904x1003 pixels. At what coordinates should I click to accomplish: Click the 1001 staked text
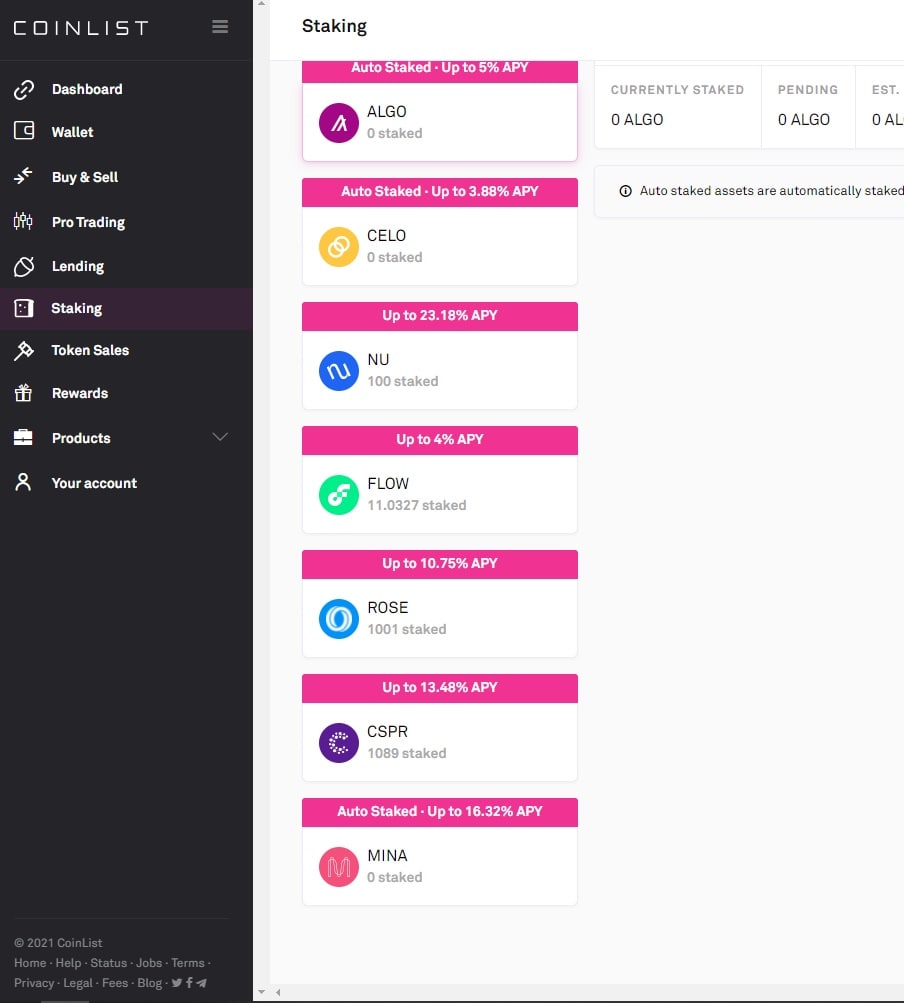(x=407, y=629)
